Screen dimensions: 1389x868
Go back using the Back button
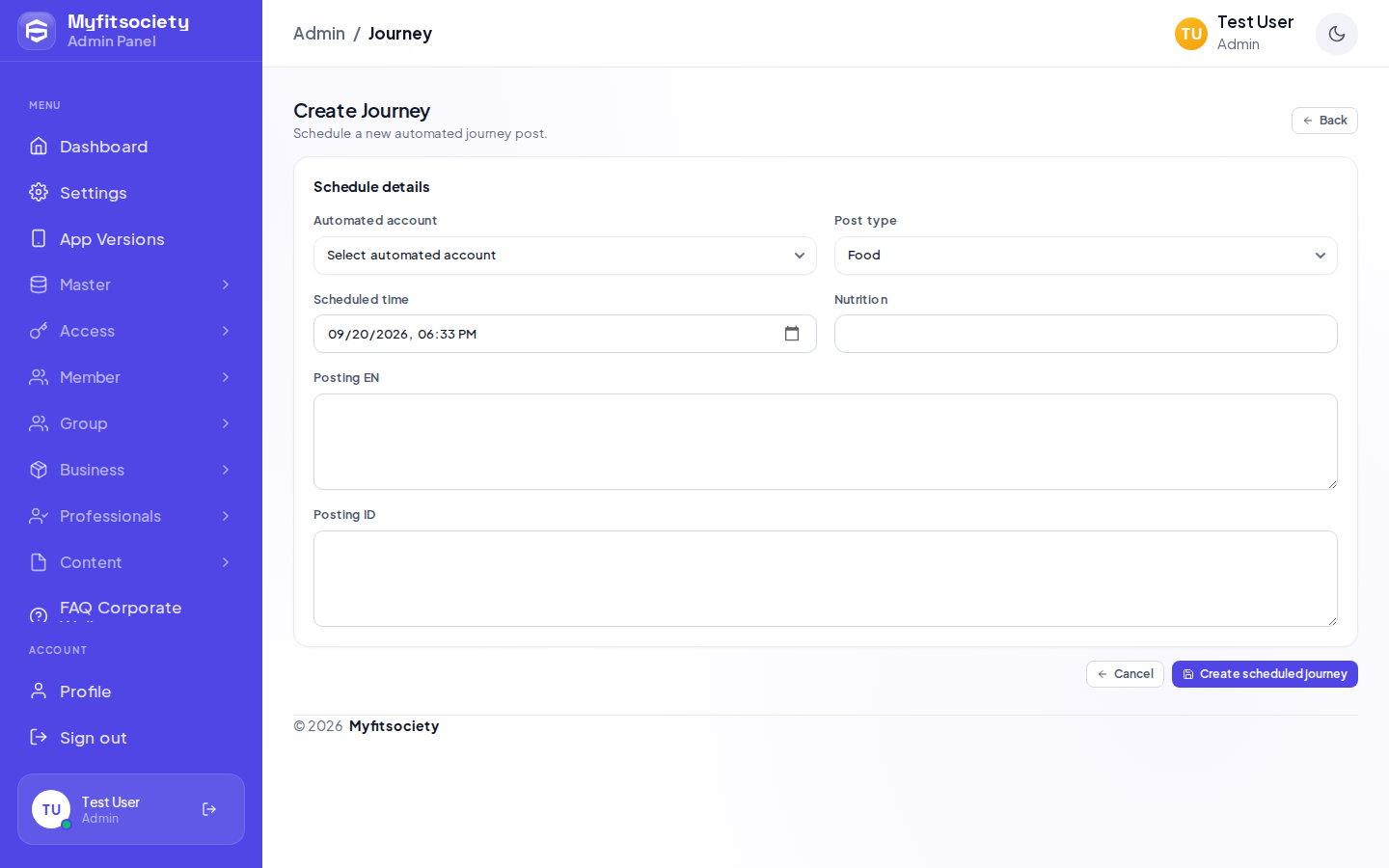pyautogui.click(x=1324, y=121)
